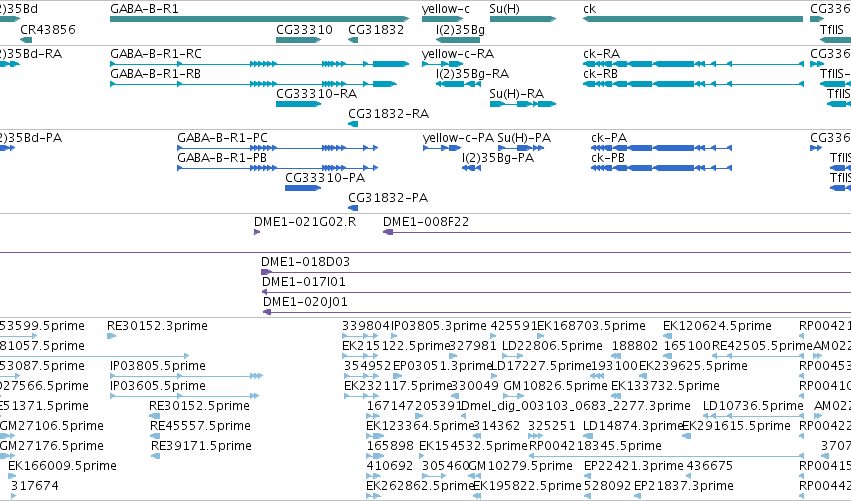Click the 317674 feature label

35,486
